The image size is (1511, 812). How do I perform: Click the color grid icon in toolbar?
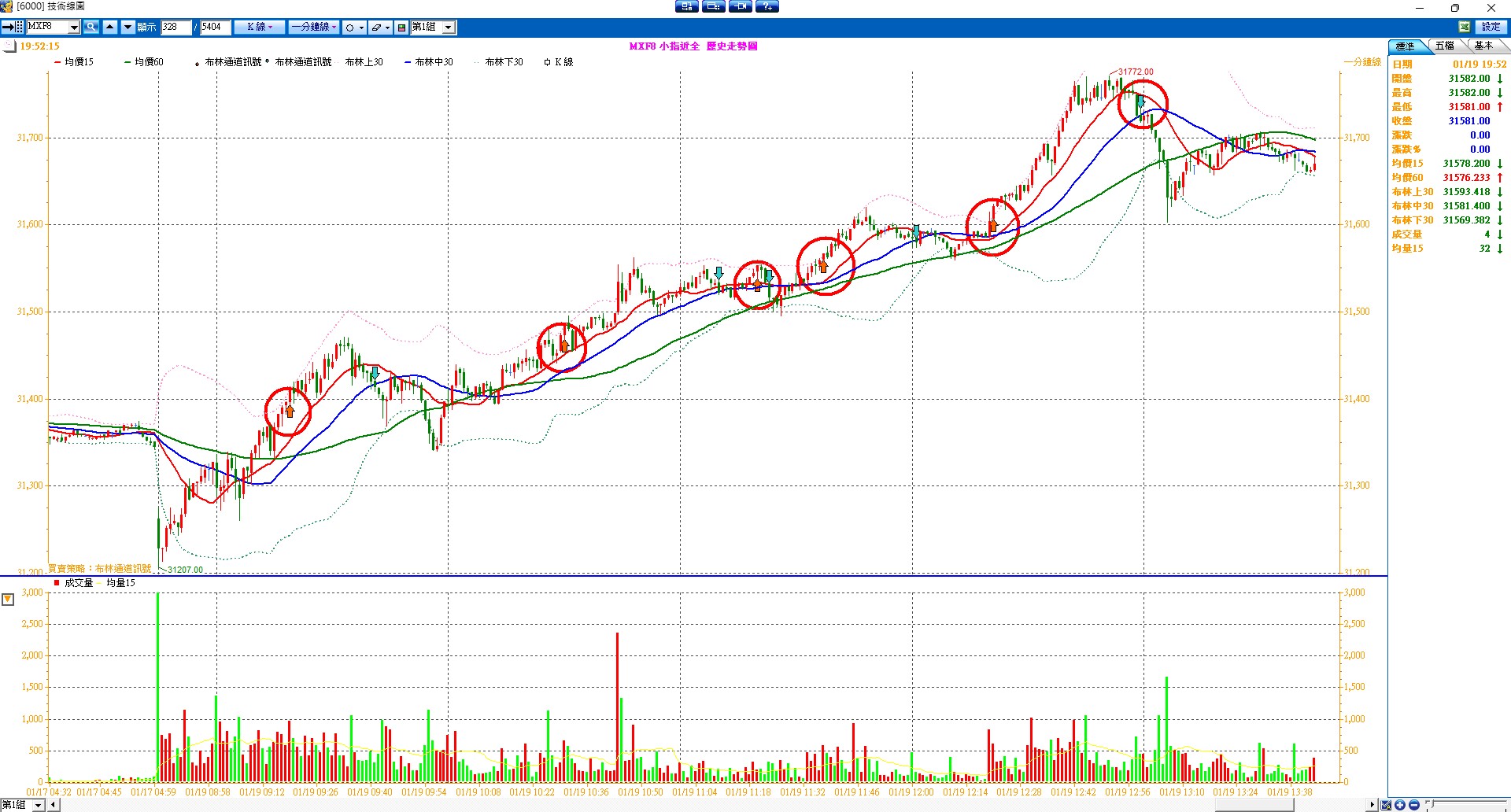[401, 28]
